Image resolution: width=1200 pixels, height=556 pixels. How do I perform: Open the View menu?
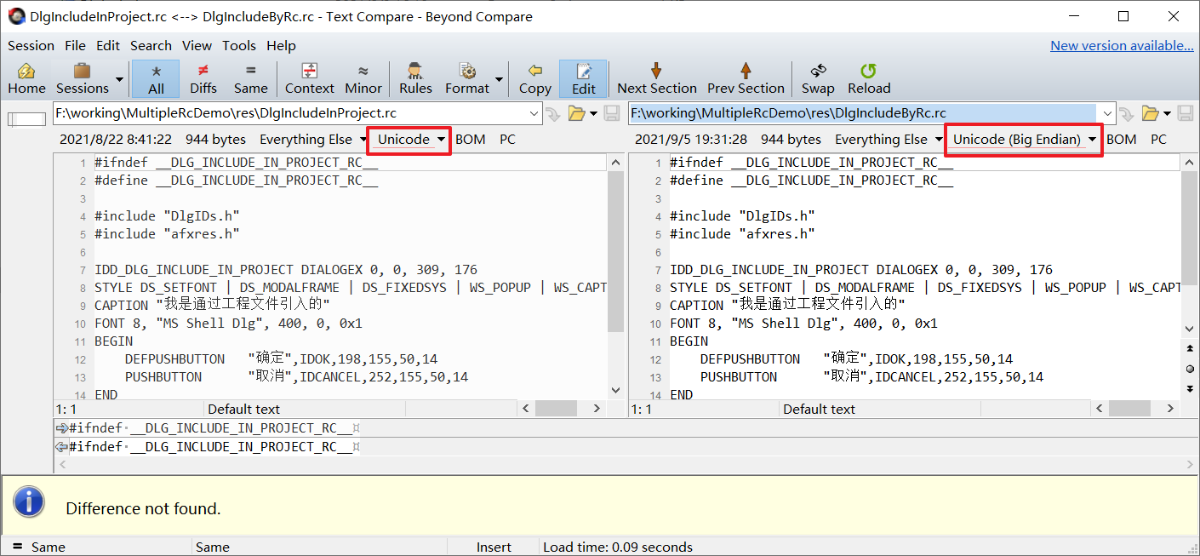(197, 45)
